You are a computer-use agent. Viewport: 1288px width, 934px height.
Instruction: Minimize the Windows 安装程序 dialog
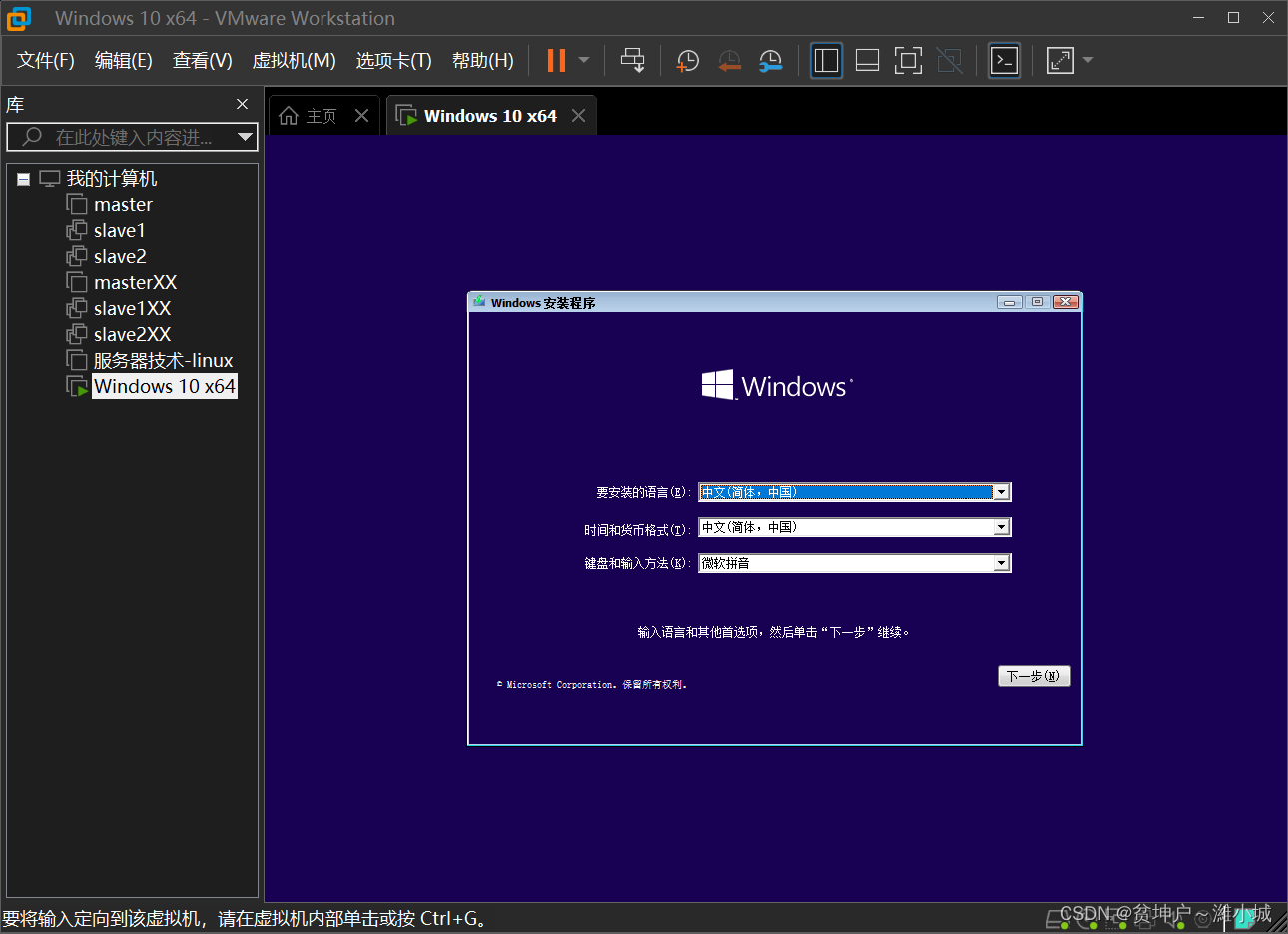click(x=1010, y=302)
